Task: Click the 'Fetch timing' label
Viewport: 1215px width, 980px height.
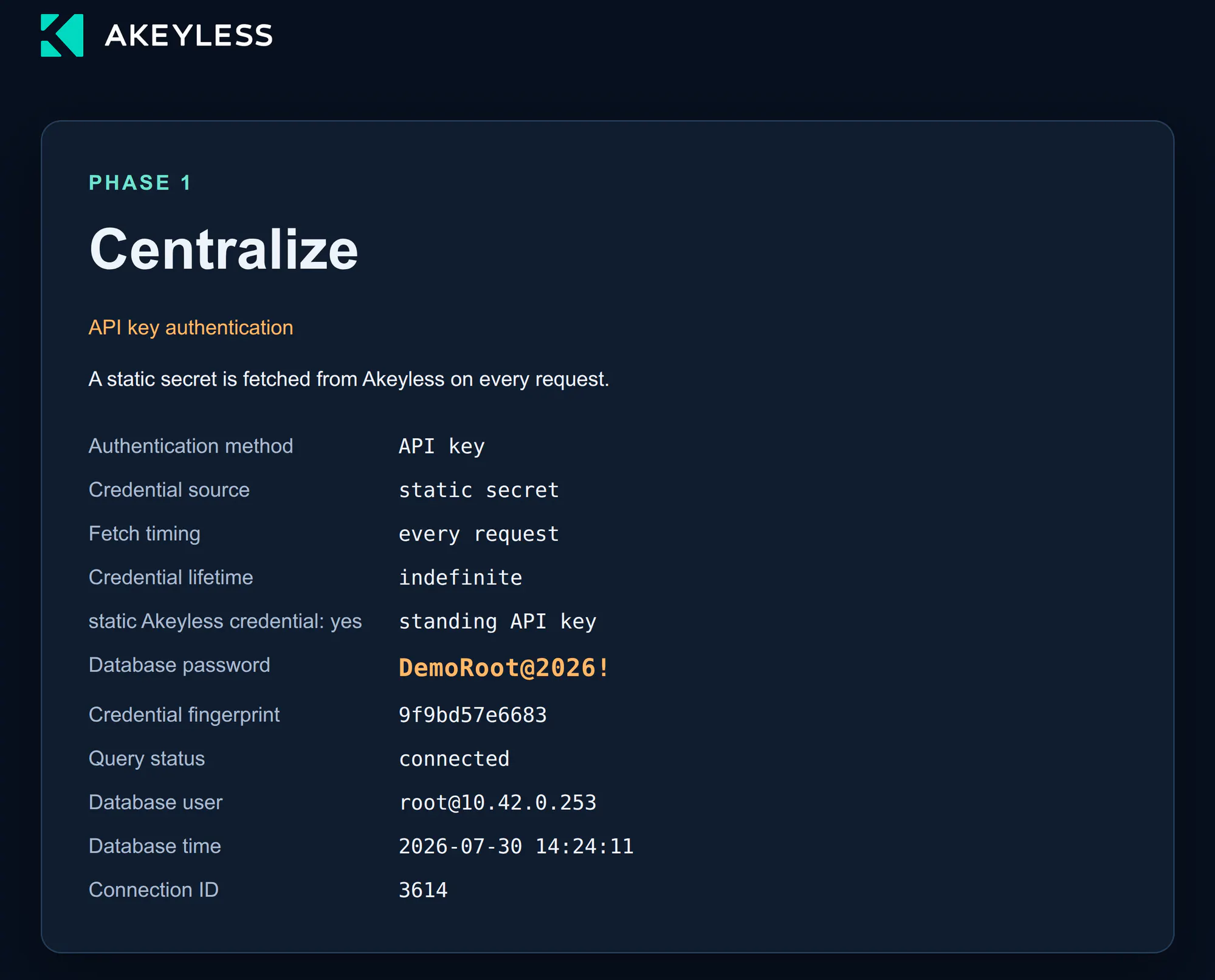Action: click(x=145, y=534)
